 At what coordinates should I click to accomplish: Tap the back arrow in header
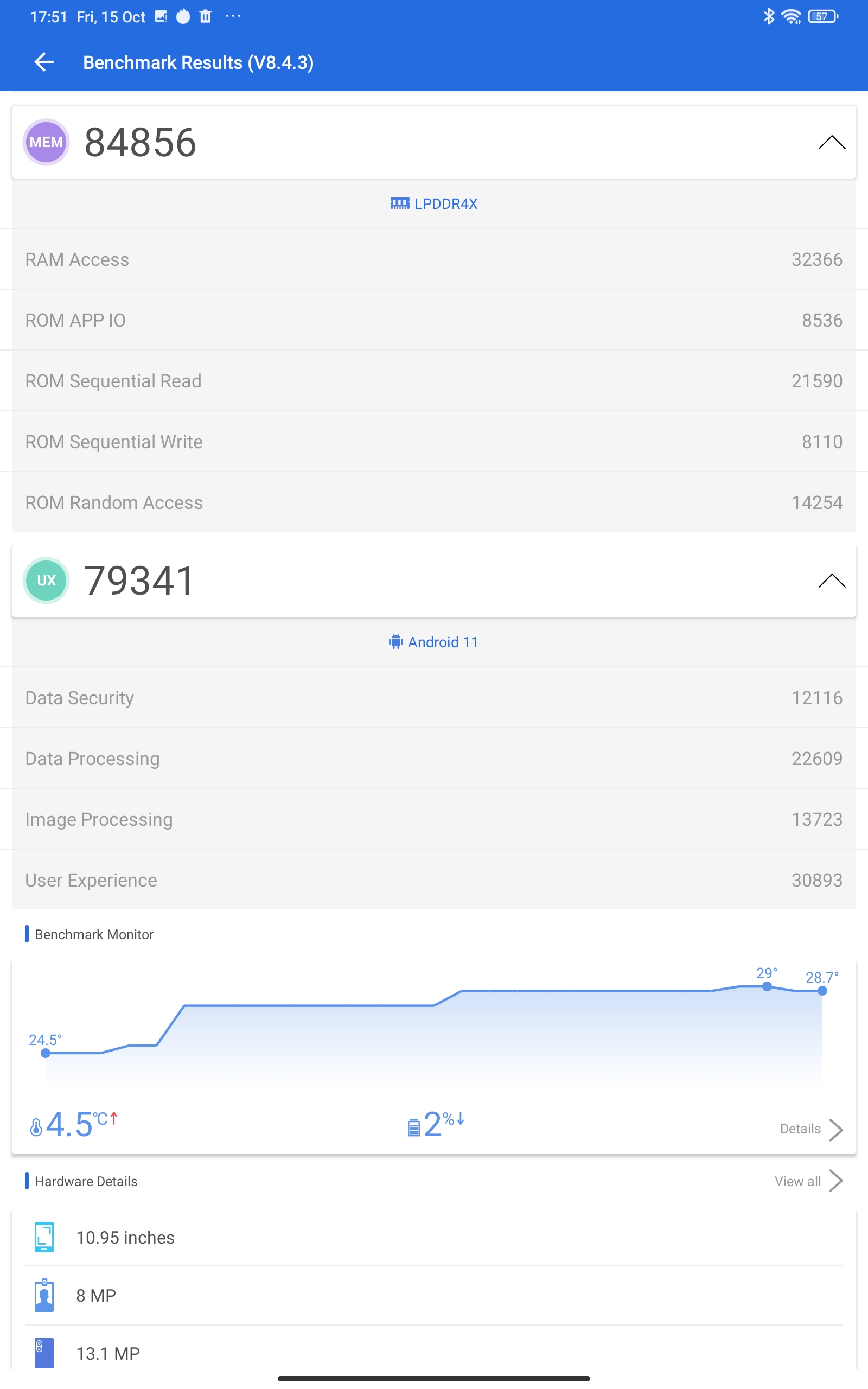(44, 62)
